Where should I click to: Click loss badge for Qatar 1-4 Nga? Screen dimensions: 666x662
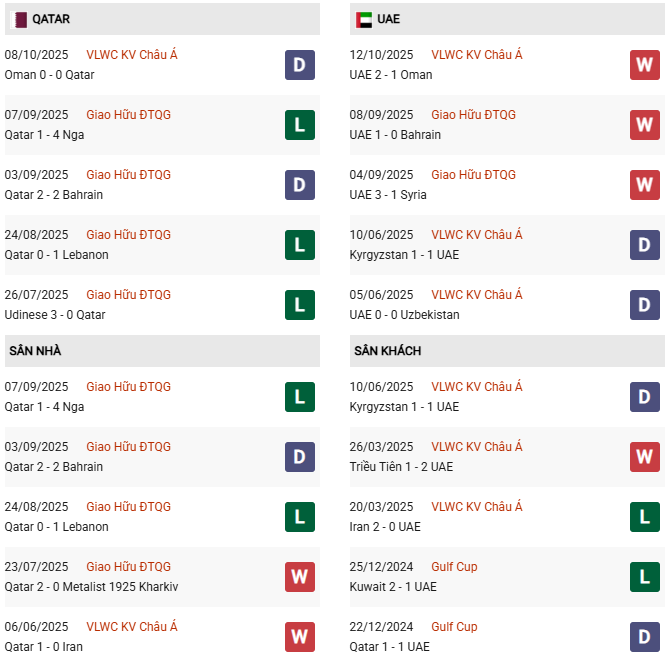click(299, 125)
